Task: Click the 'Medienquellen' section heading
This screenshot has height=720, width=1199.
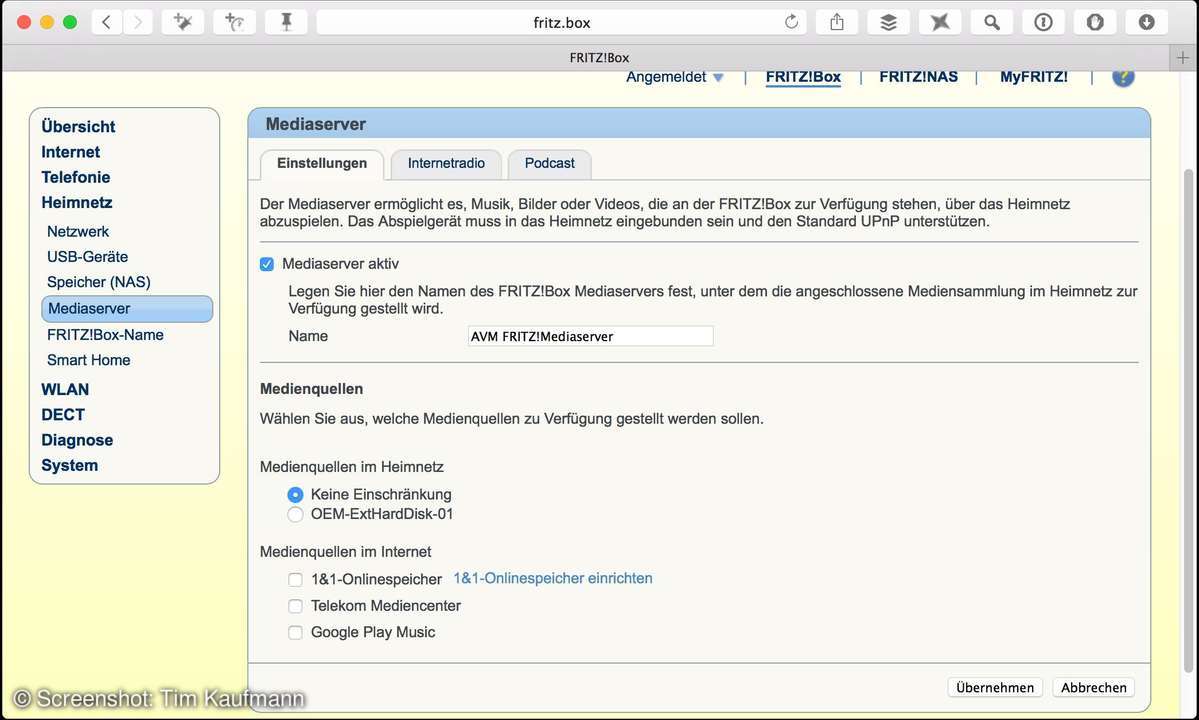Action: click(311, 389)
